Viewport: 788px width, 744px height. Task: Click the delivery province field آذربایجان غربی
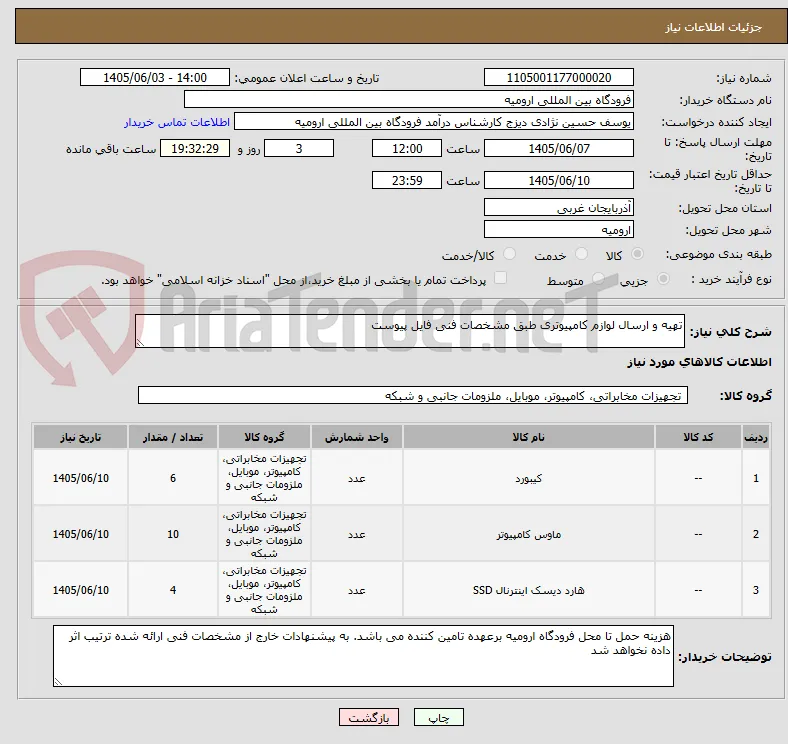click(x=559, y=207)
